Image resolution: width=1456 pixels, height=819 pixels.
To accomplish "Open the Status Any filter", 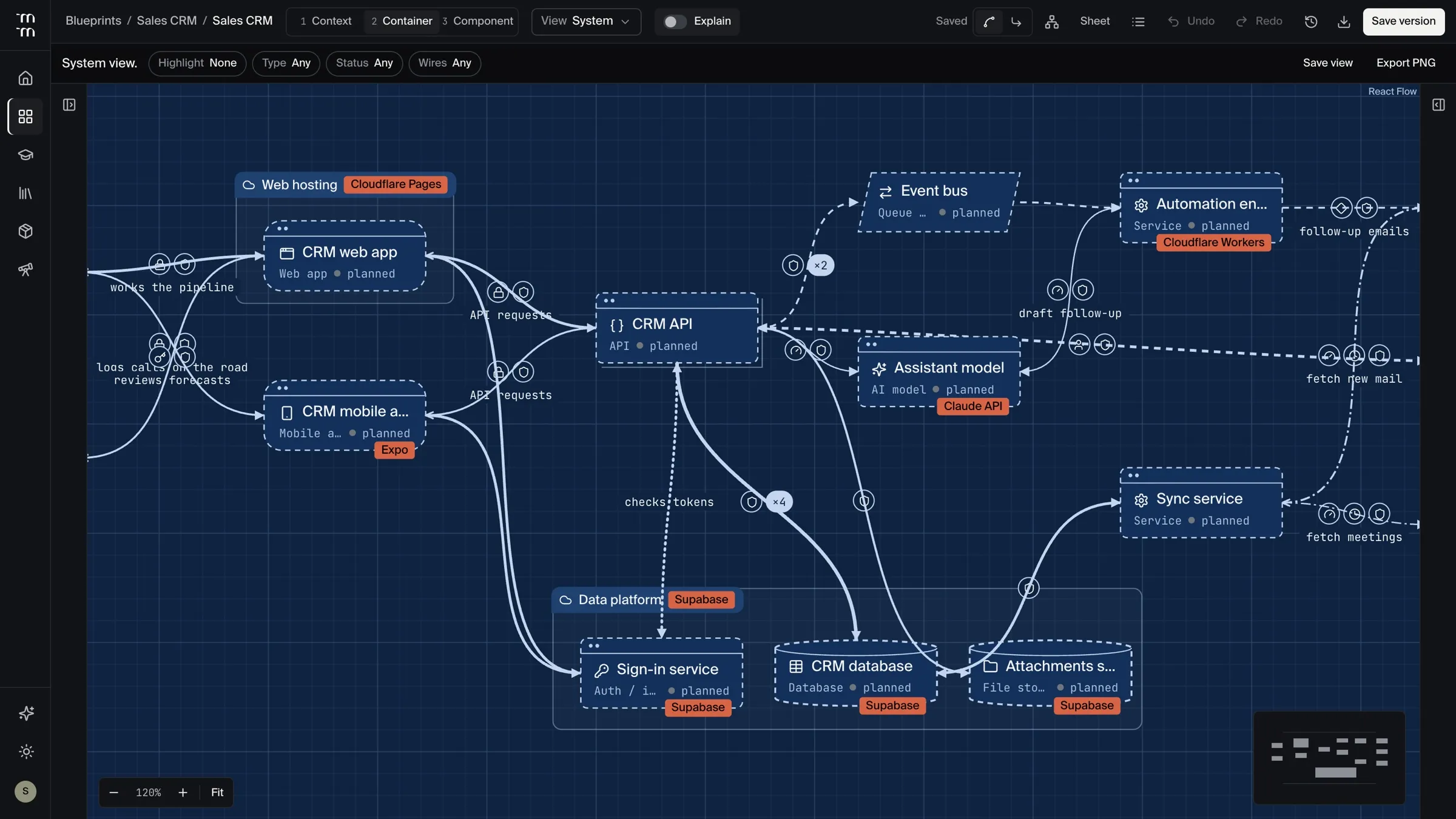I will click(x=364, y=63).
